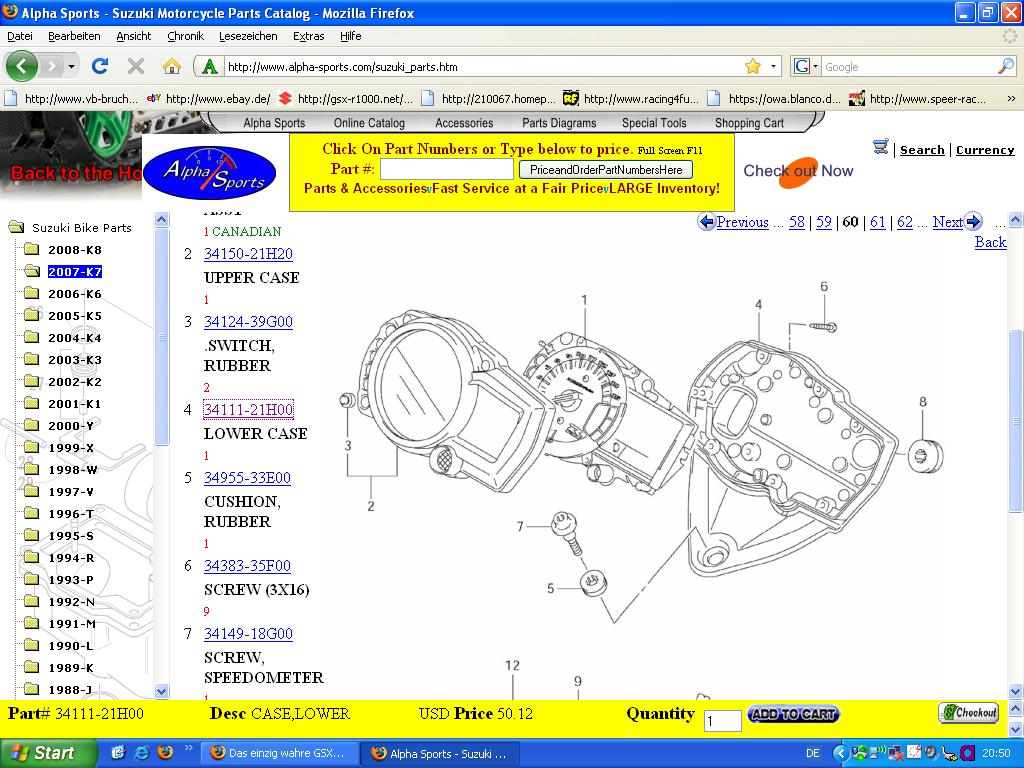Bookmark this page with the star icon
Viewport: 1024px width, 768px height.
753,66
